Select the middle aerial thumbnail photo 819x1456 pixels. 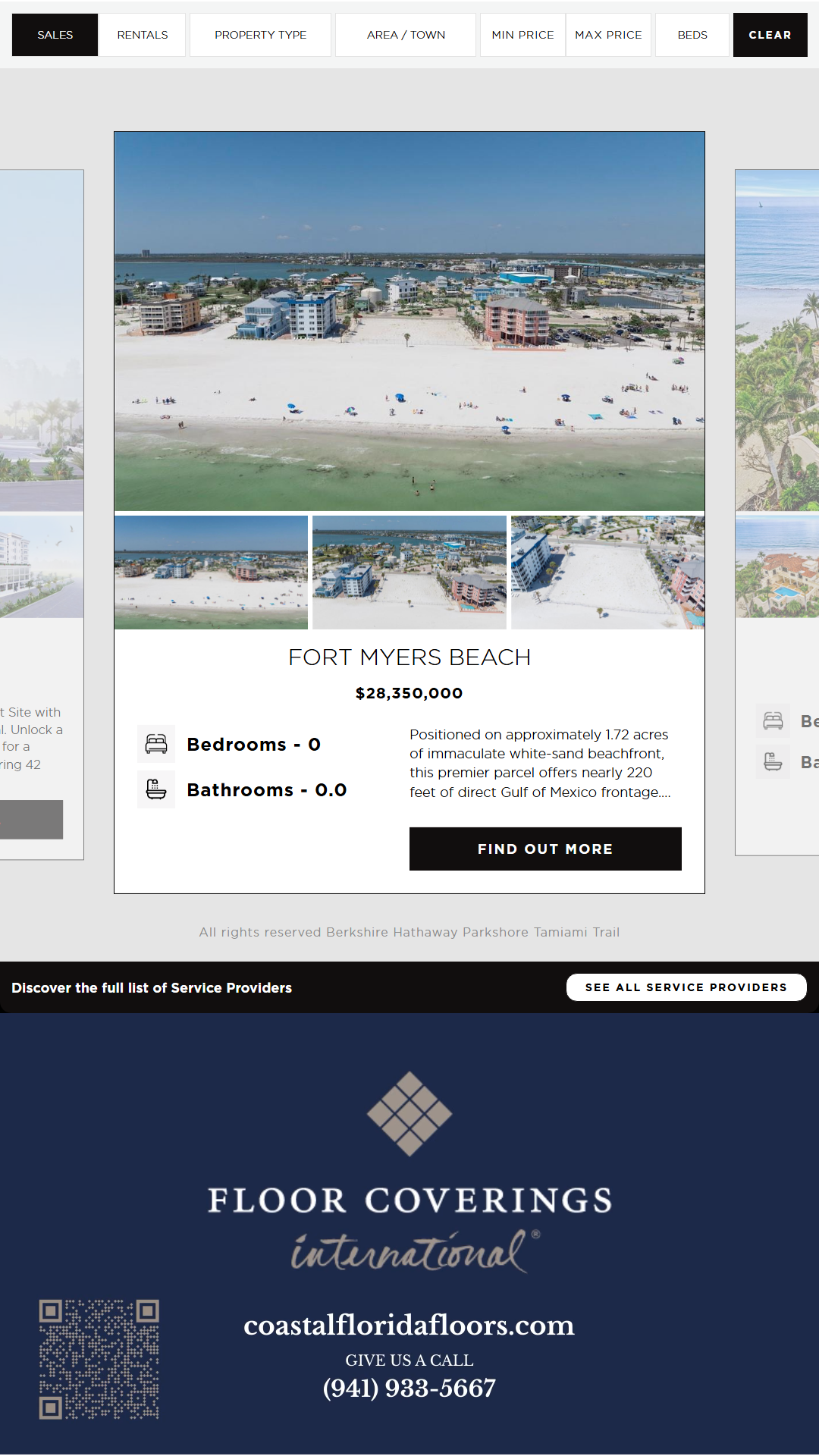(409, 573)
